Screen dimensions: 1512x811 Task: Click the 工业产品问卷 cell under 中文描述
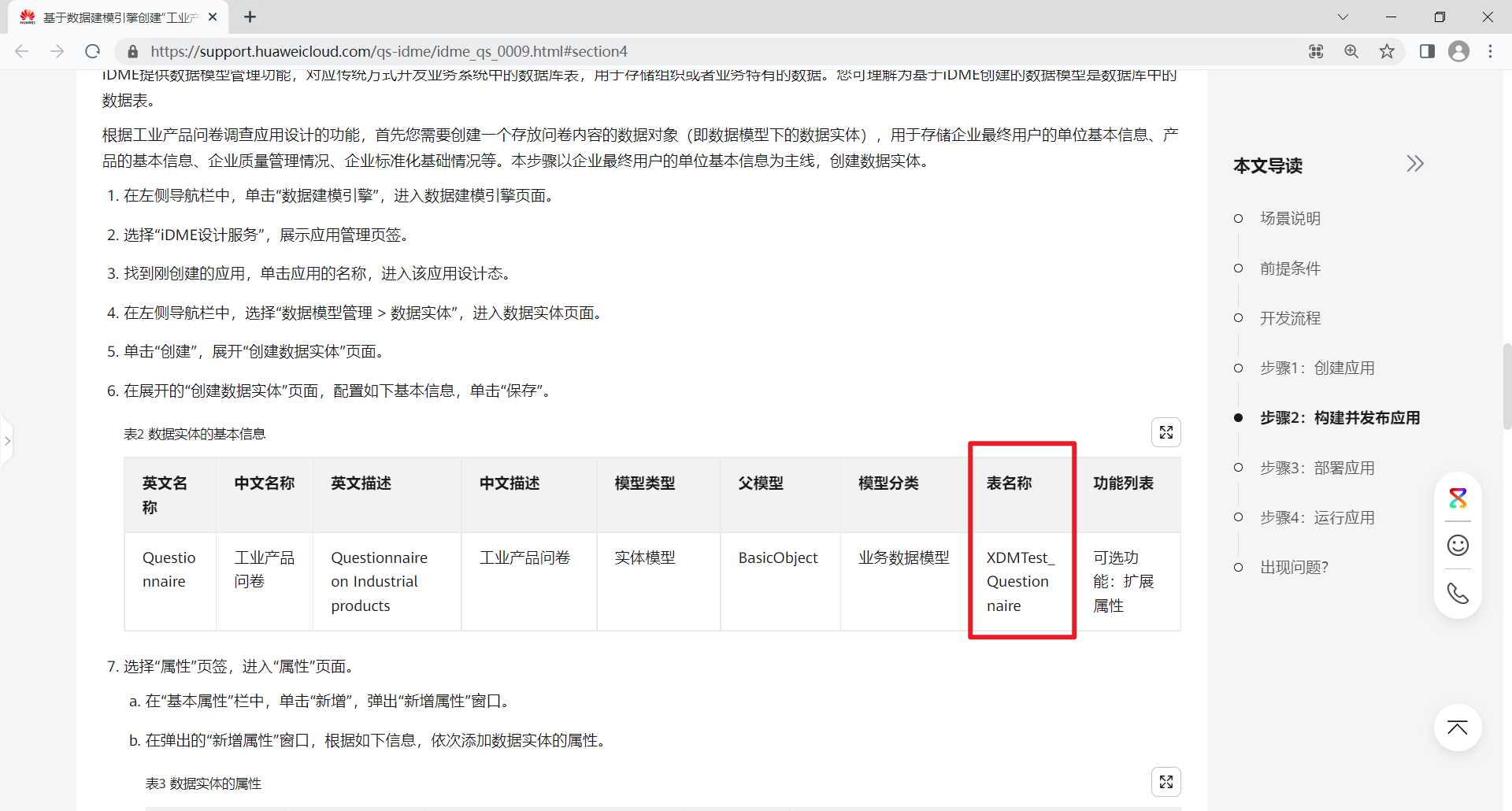(529, 581)
